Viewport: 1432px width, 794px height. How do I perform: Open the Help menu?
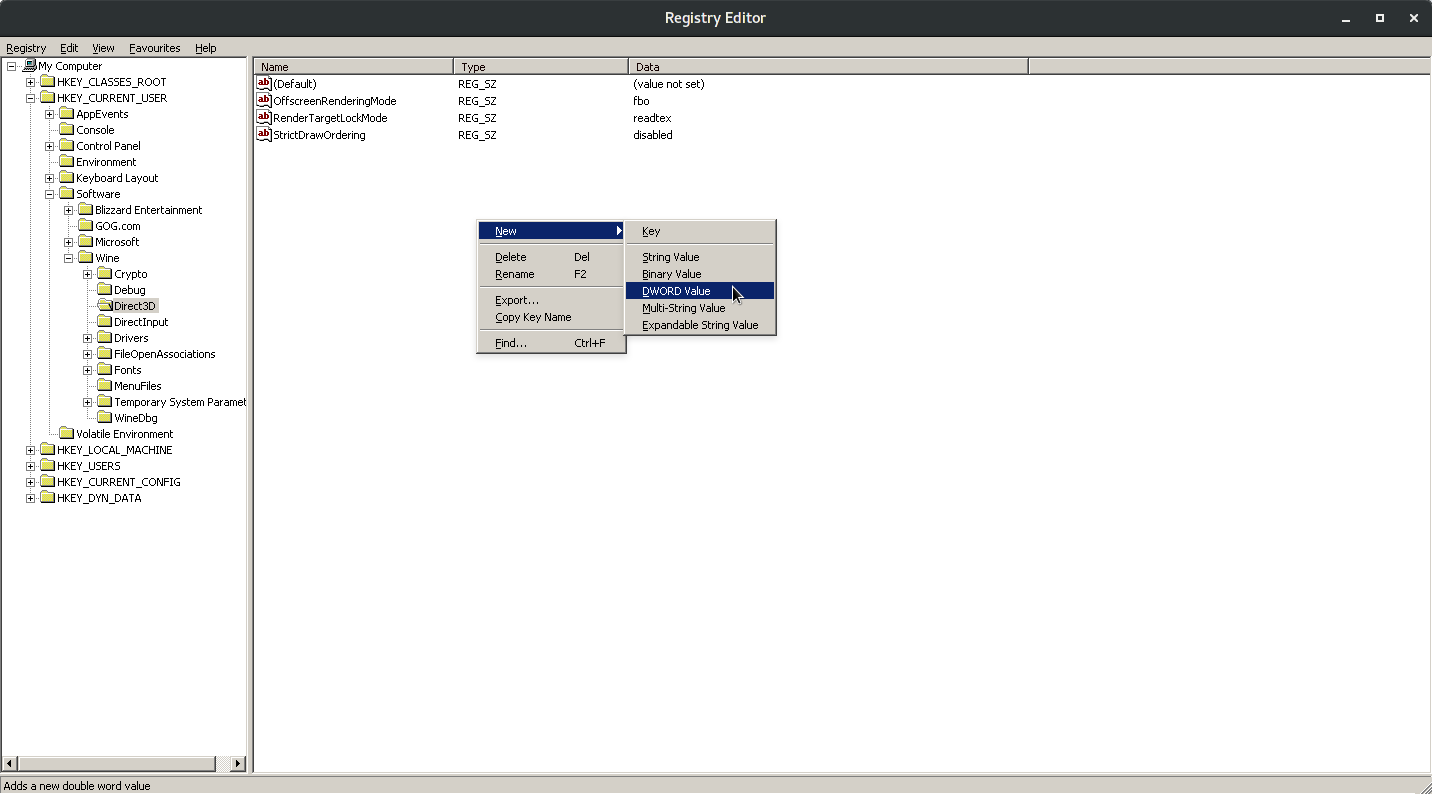[205, 48]
